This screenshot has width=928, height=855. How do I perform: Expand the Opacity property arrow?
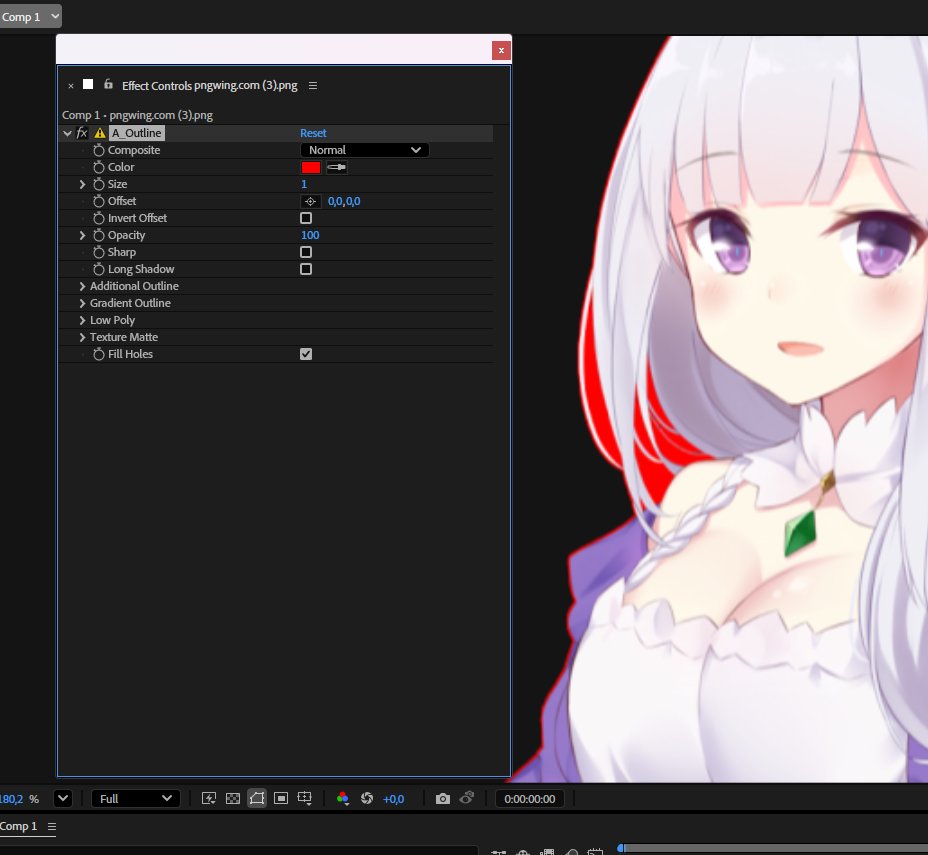pyautogui.click(x=82, y=235)
